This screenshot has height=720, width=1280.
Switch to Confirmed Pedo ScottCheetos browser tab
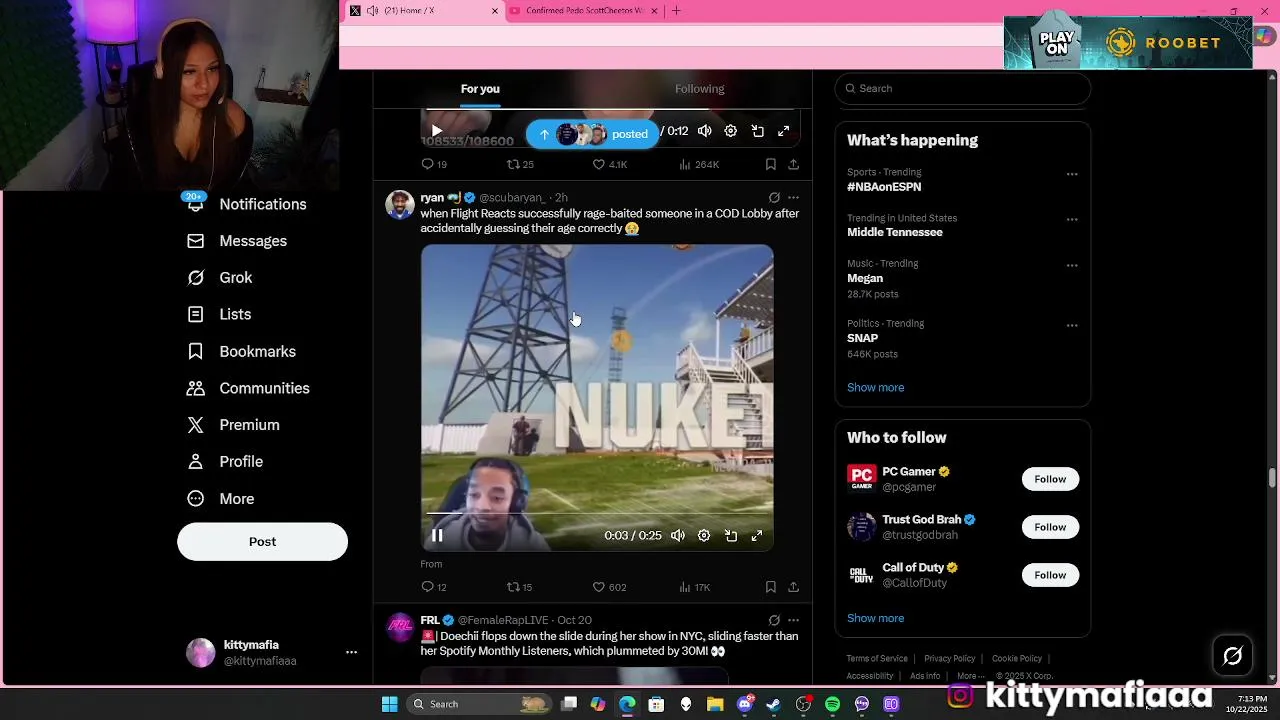[x=585, y=11]
